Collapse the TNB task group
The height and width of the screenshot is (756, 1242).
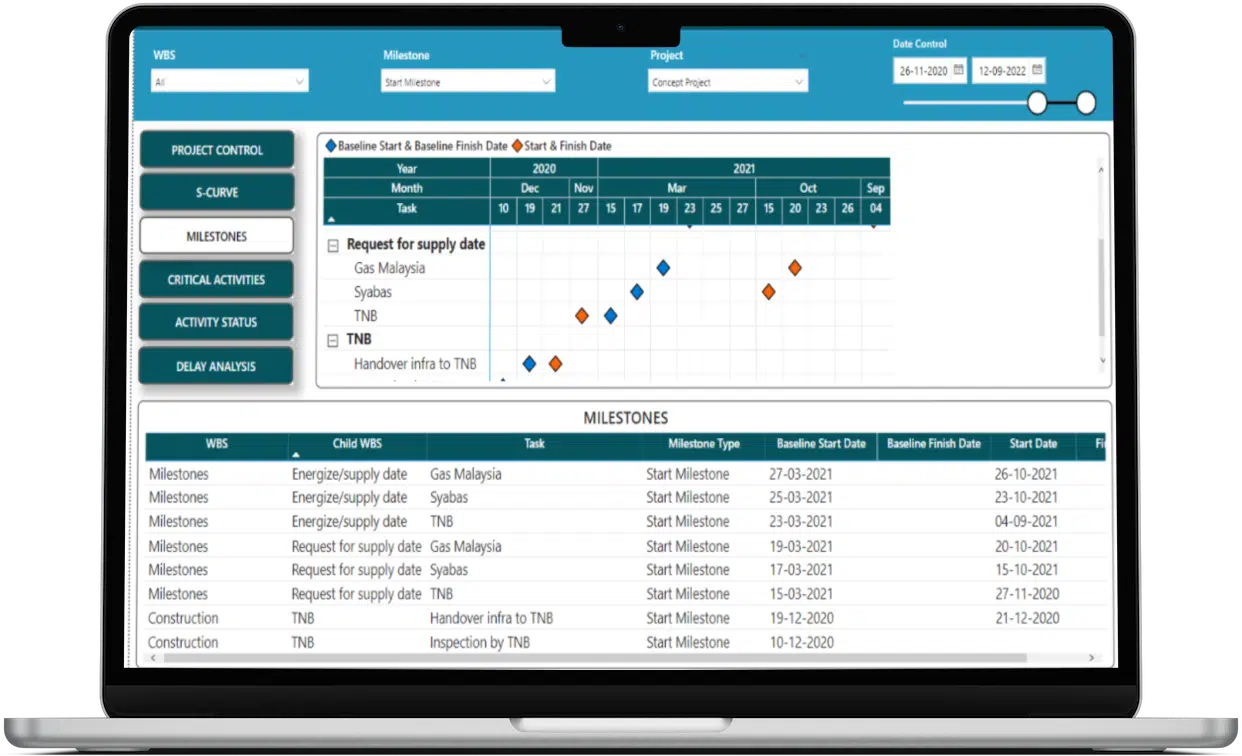[x=333, y=340]
